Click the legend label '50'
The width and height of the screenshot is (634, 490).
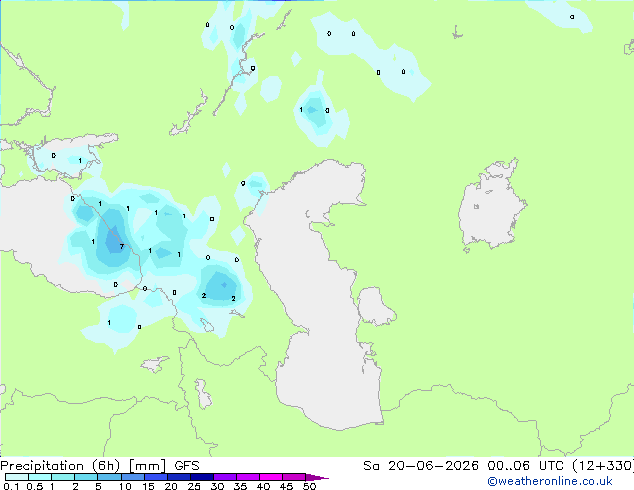[309, 486]
